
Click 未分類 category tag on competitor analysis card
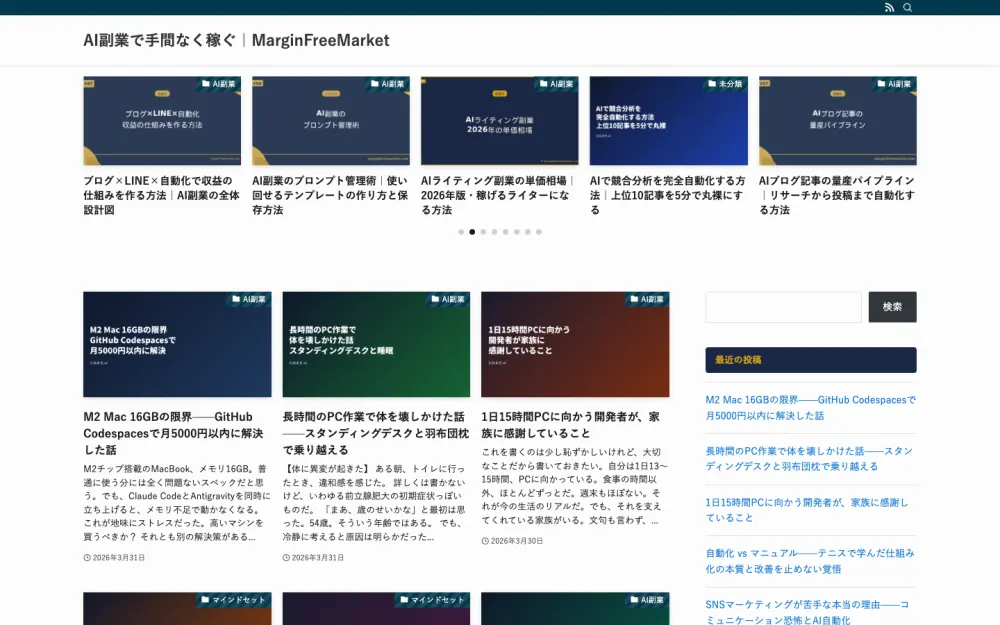click(725, 84)
